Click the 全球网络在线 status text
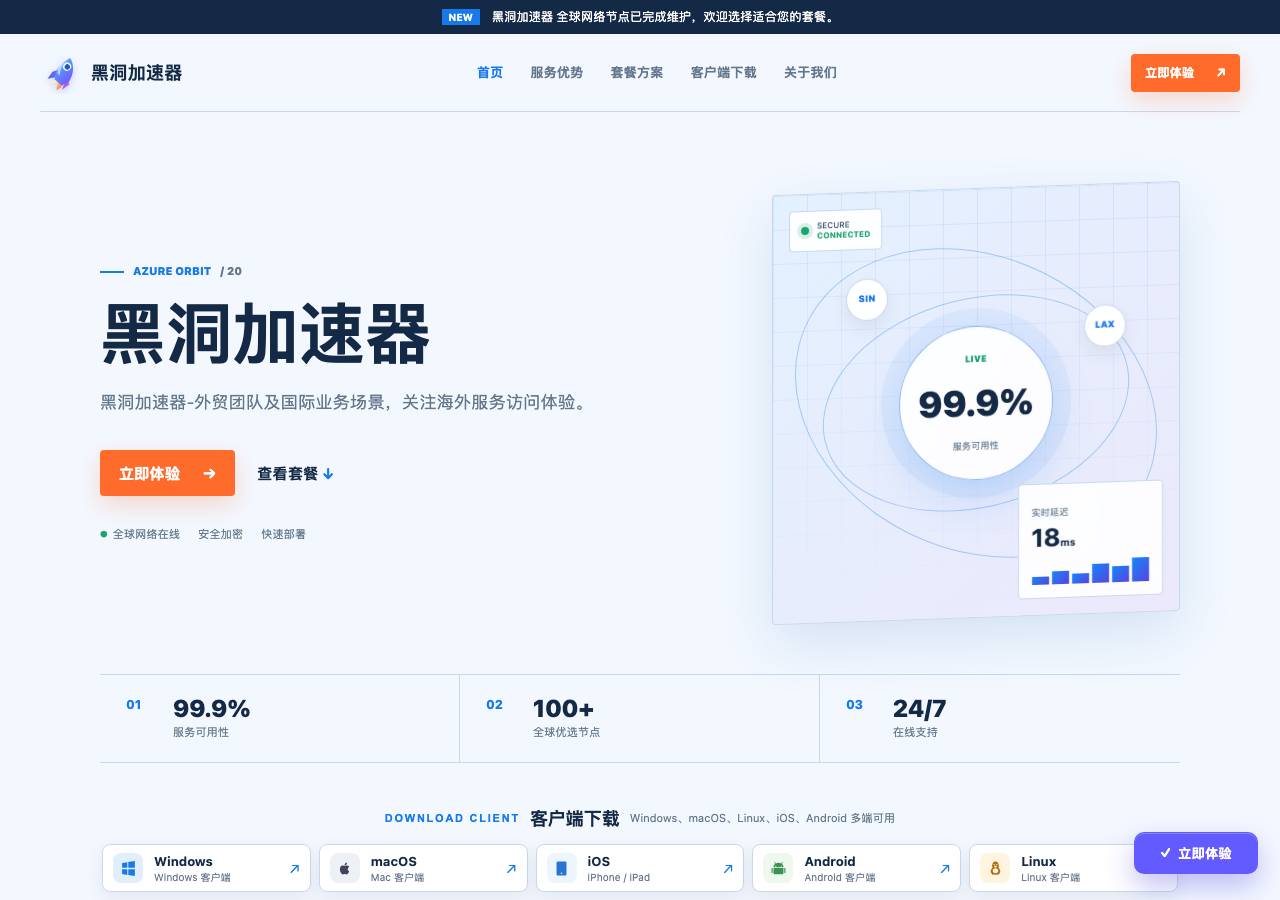The height and width of the screenshot is (900, 1280). 146,534
